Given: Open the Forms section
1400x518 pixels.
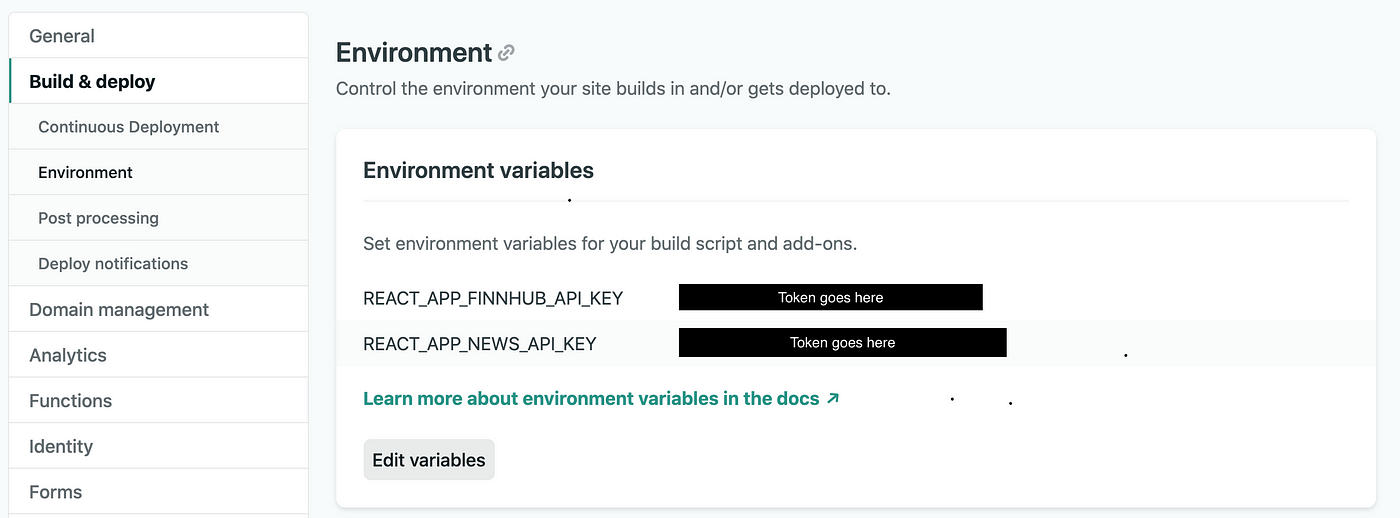Looking at the screenshot, I should point(159,492).
